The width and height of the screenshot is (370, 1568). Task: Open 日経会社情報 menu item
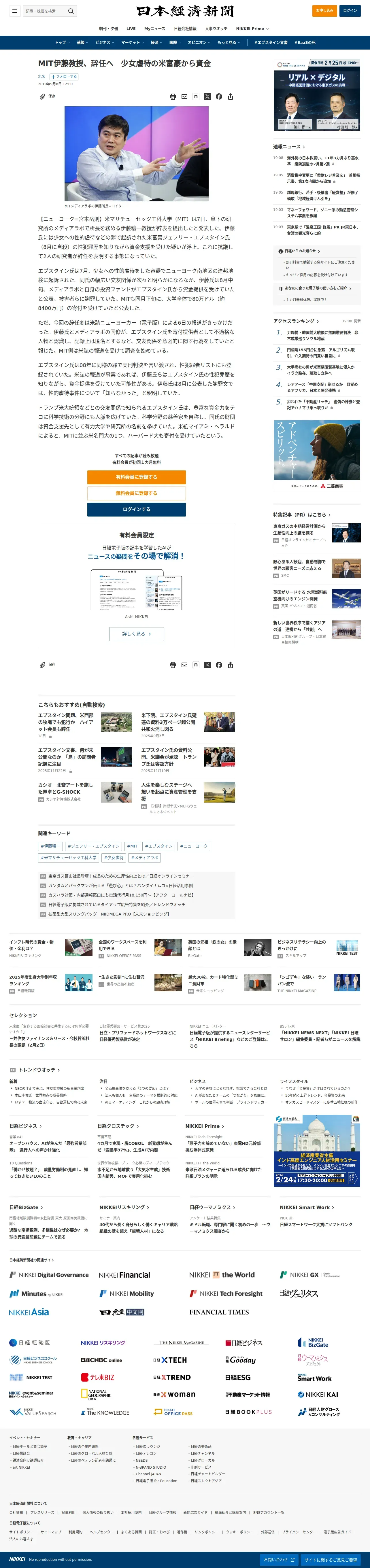click(x=185, y=29)
